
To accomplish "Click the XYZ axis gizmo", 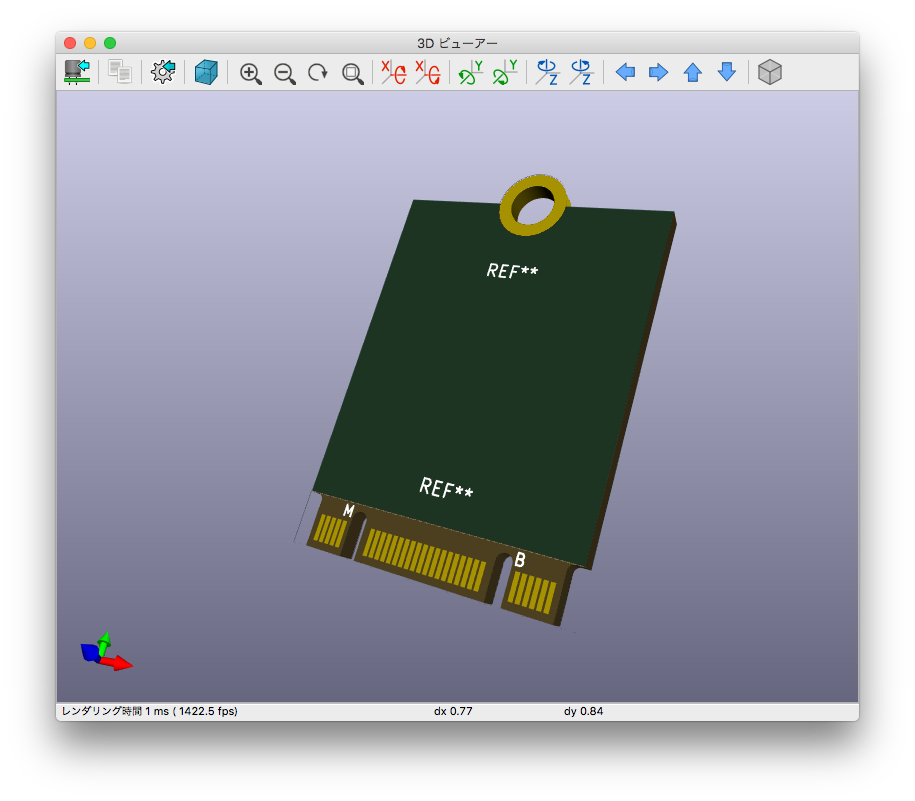I will [106, 652].
